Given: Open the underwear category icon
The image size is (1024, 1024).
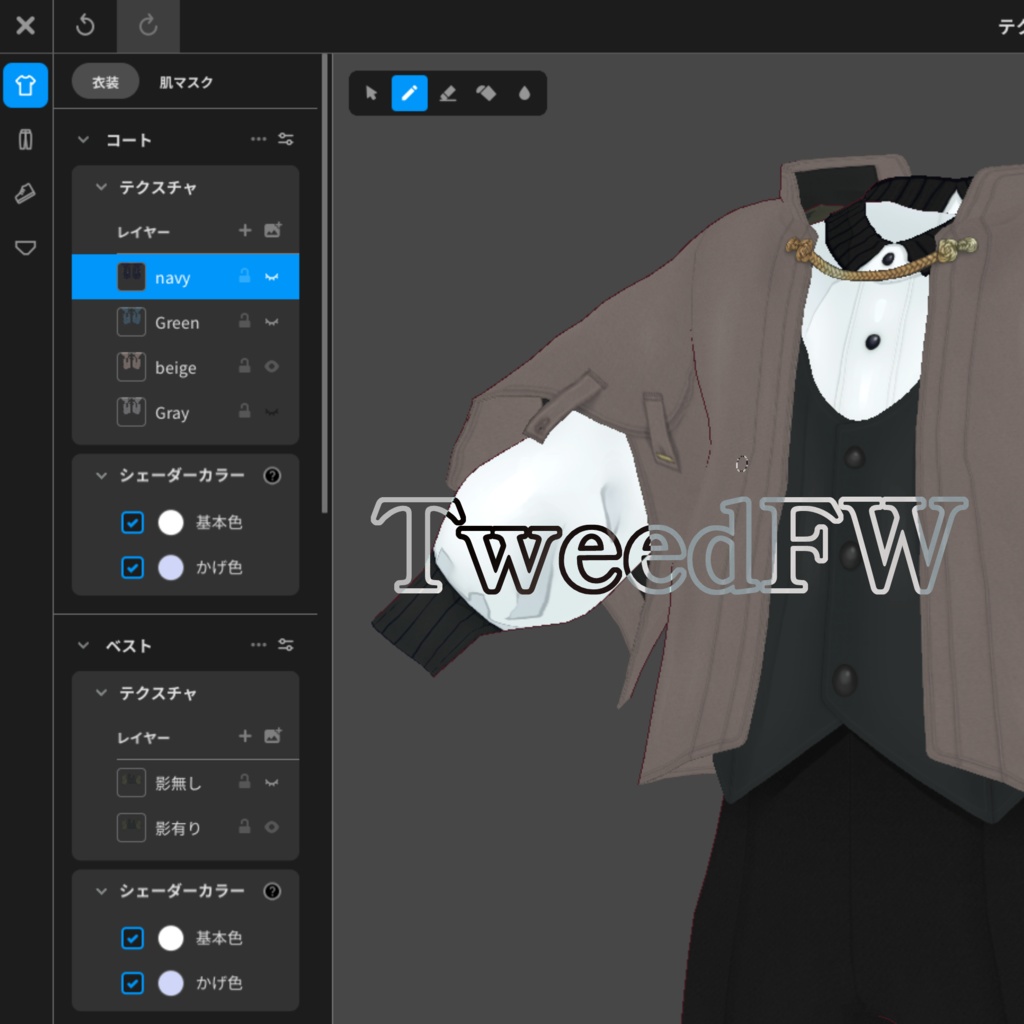Looking at the screenshot, I should click(25, 248).
